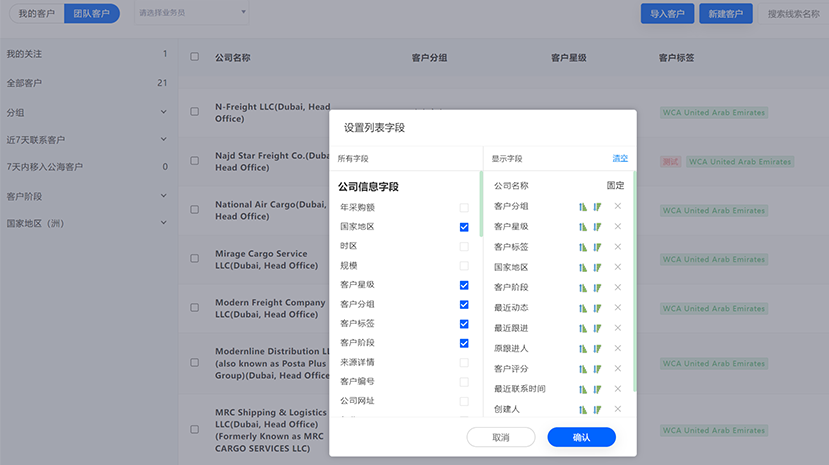
Task: Remove 国家地区 from display fields
Action: pyautogui.click(x=618, y=267)
